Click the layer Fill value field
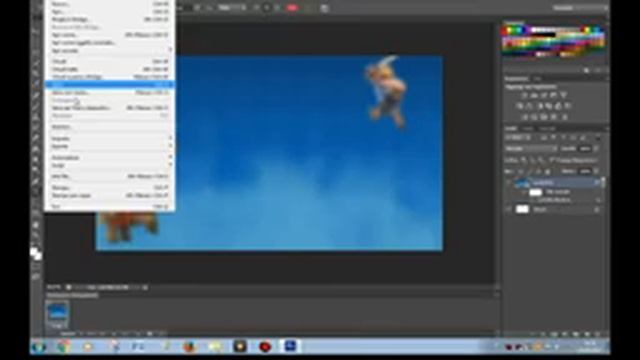 tap(585, 171)
